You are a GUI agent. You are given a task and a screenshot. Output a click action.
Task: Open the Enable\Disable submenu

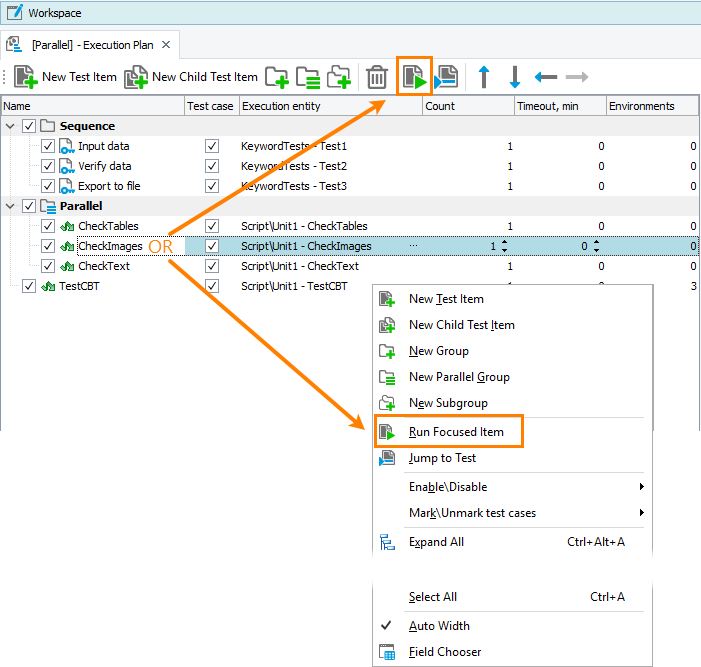[513, 487]
